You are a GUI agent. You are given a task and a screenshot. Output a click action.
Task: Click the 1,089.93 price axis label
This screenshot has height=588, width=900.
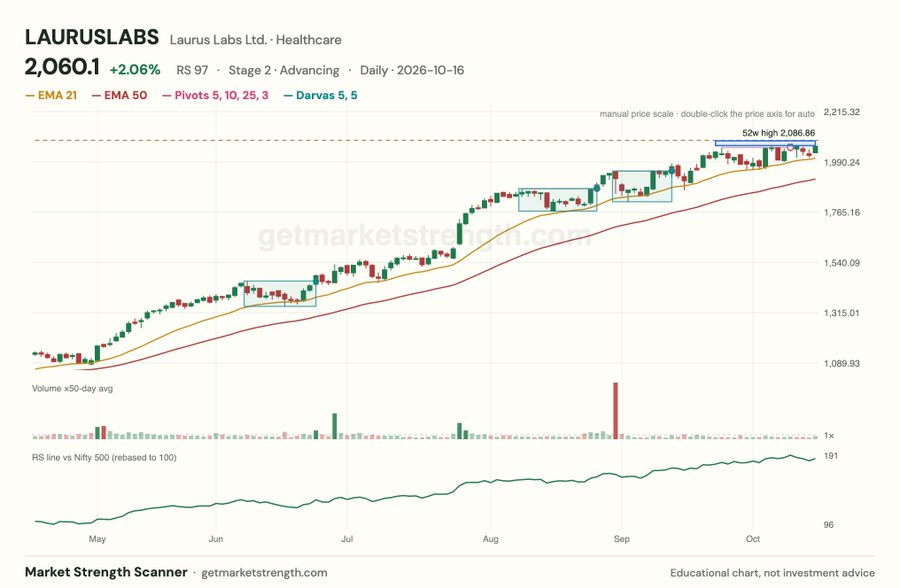coord(841,363)
